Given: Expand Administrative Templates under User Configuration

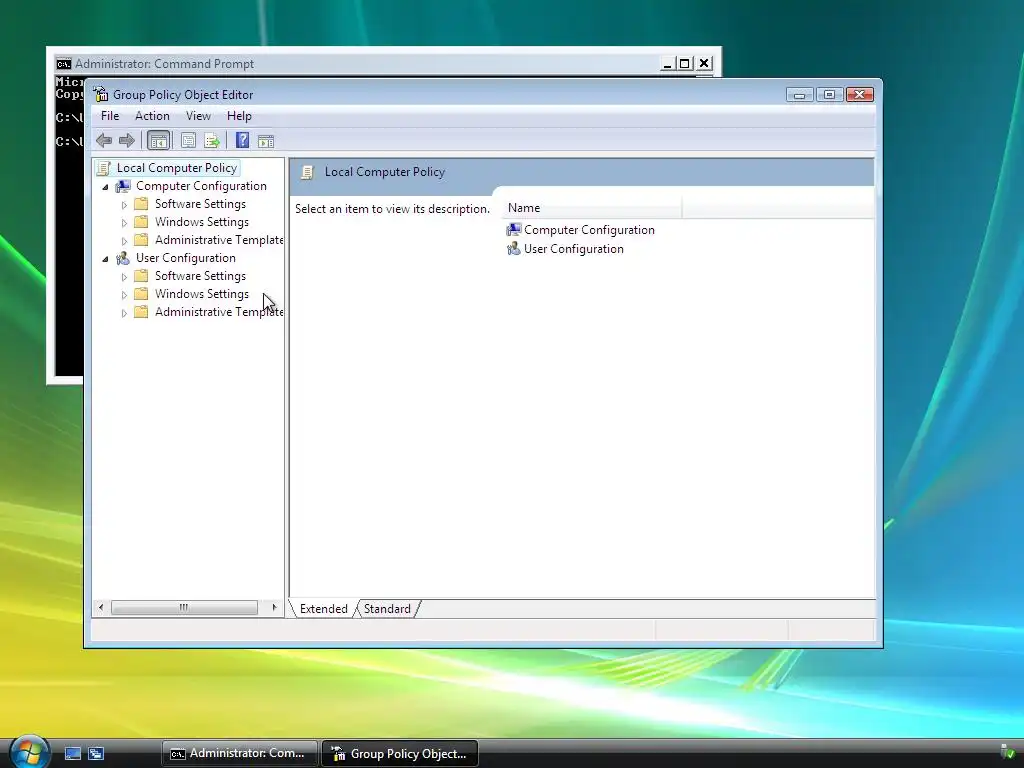Looking at the screenshot, I should [124, 313].
